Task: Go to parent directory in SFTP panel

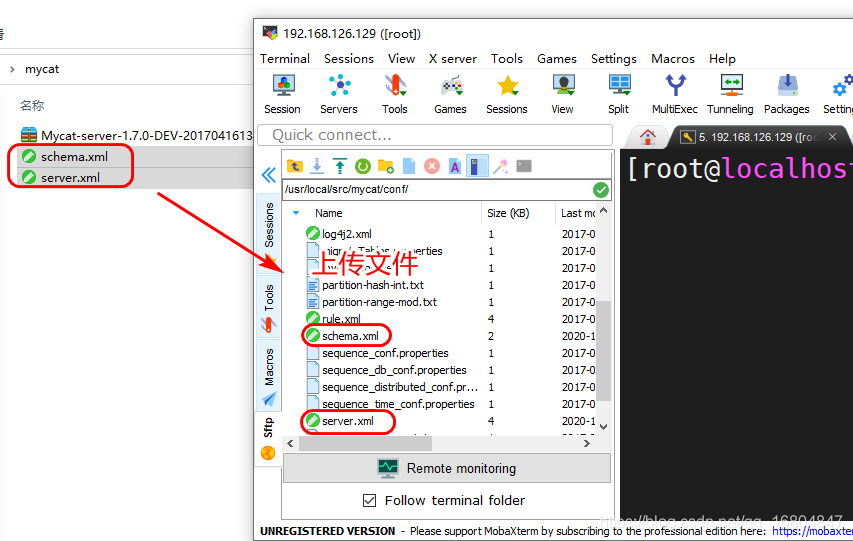Action: point(295,166)
